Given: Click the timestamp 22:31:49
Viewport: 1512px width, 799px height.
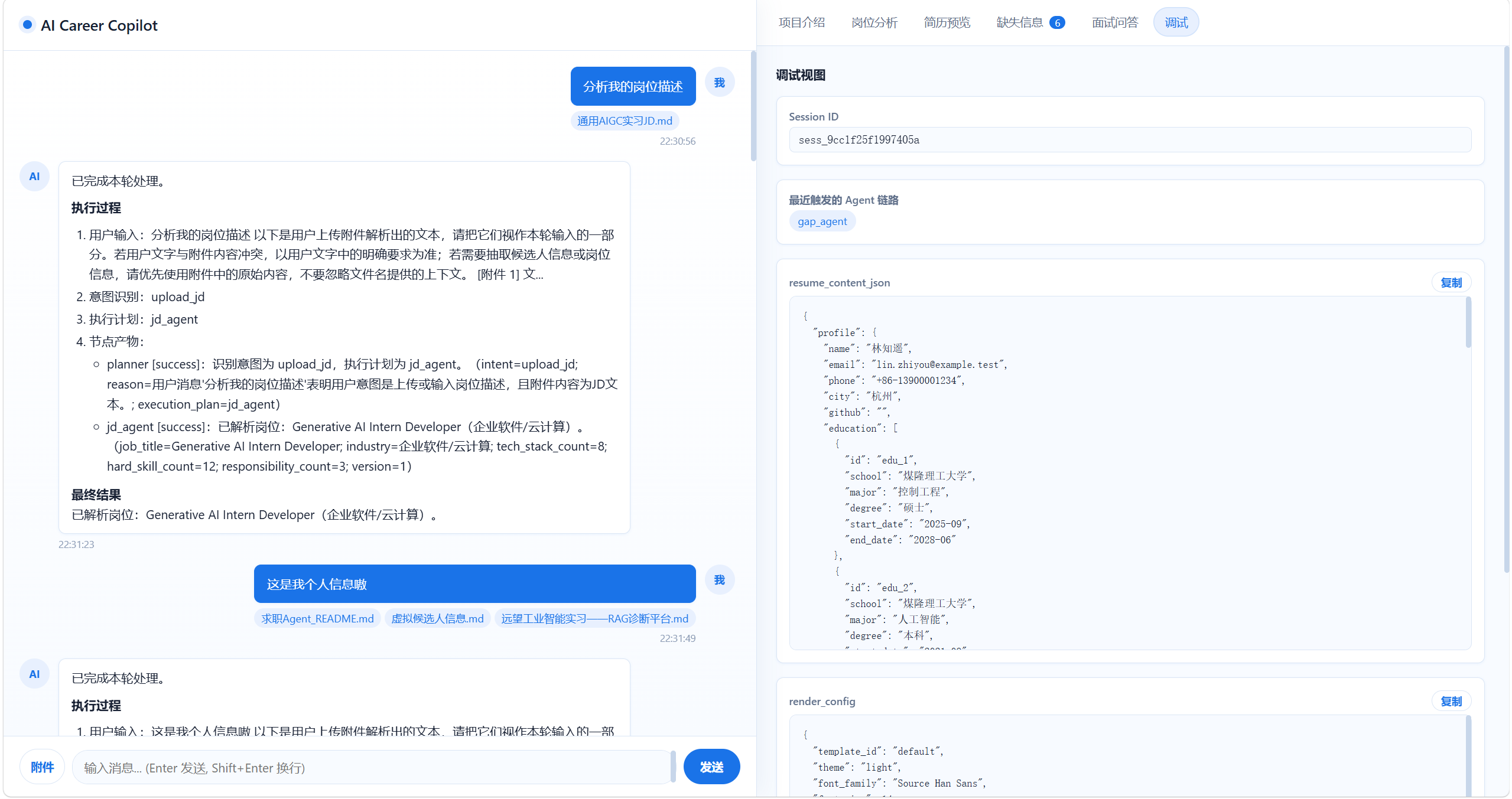Looking at the screenshot, I should tap(678, 638).
